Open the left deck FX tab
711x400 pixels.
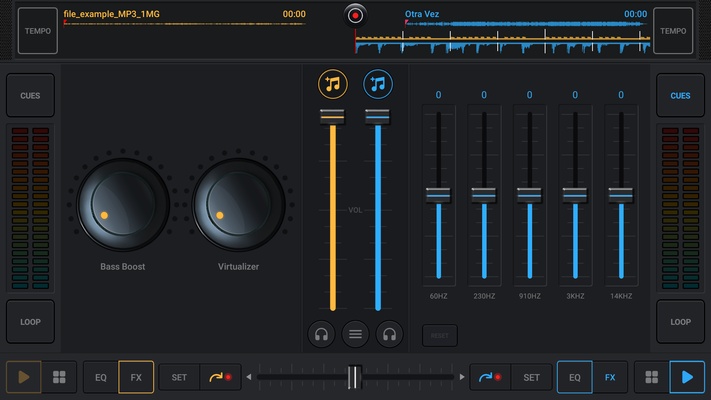click(136, 377)
